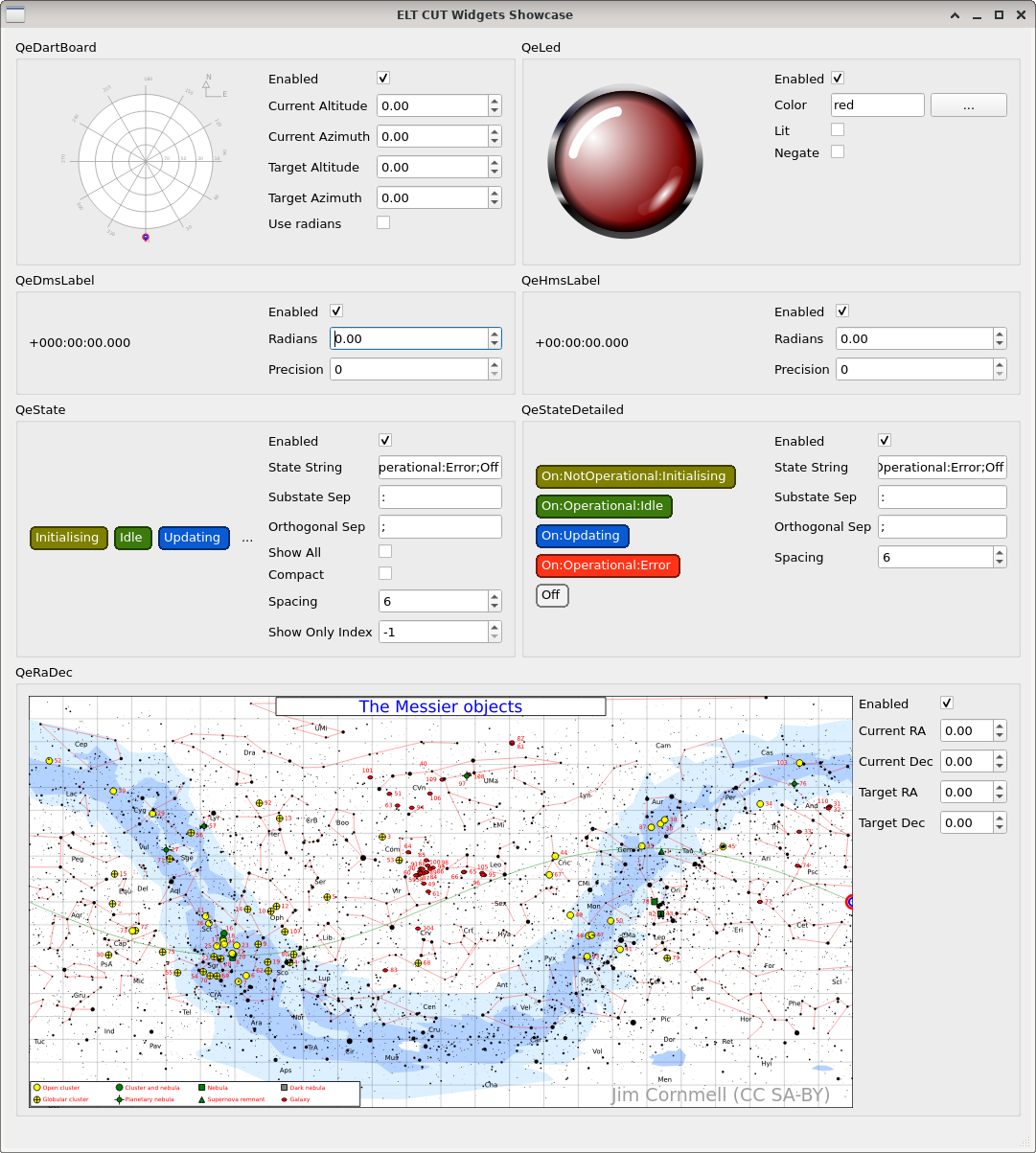1036x1153 pixels.
Task: Open the LED color picker button
Action: coord(968,105)
